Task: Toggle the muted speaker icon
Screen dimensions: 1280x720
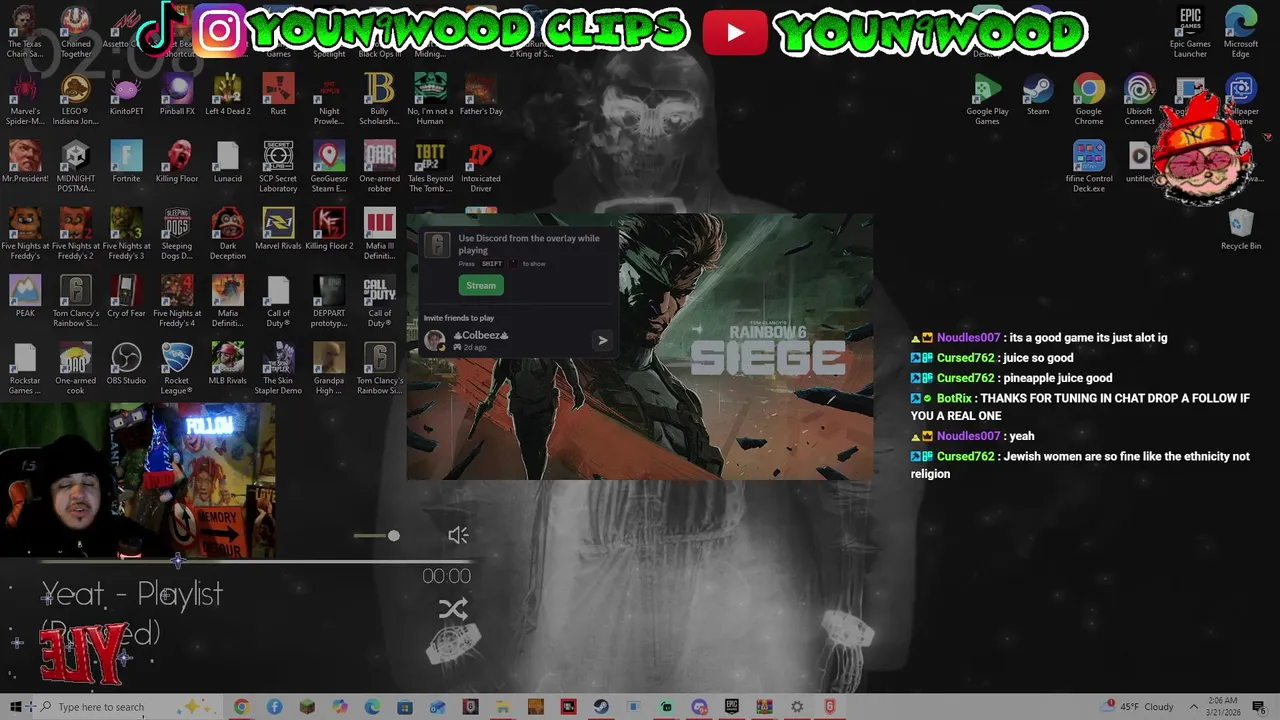Action: [x=458, y=536]
